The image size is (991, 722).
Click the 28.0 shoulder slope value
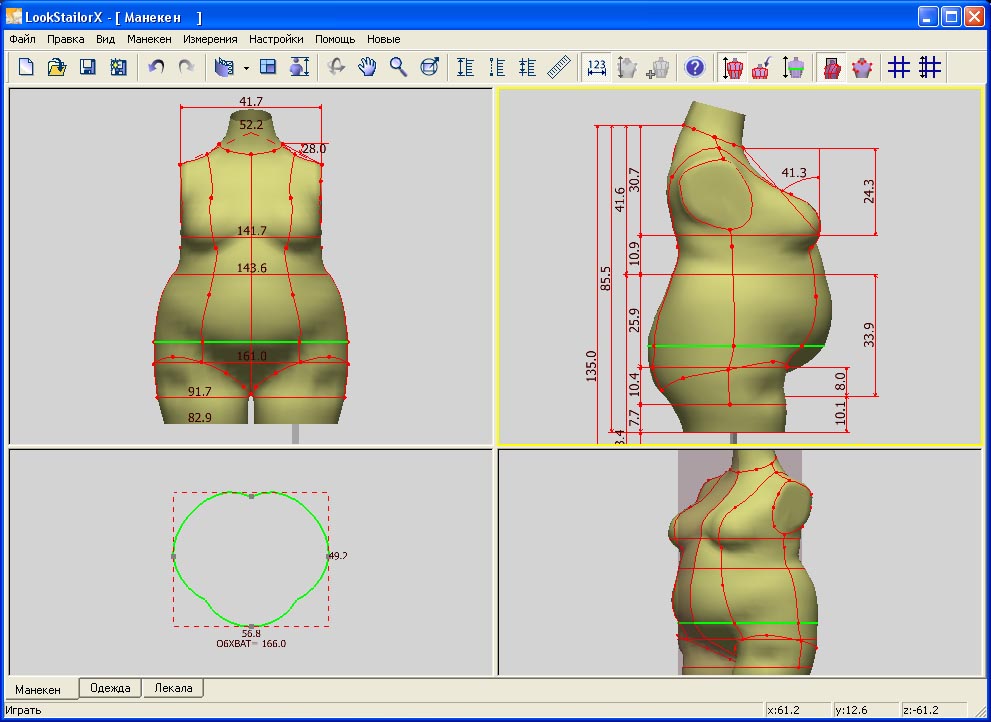(313, 149)
